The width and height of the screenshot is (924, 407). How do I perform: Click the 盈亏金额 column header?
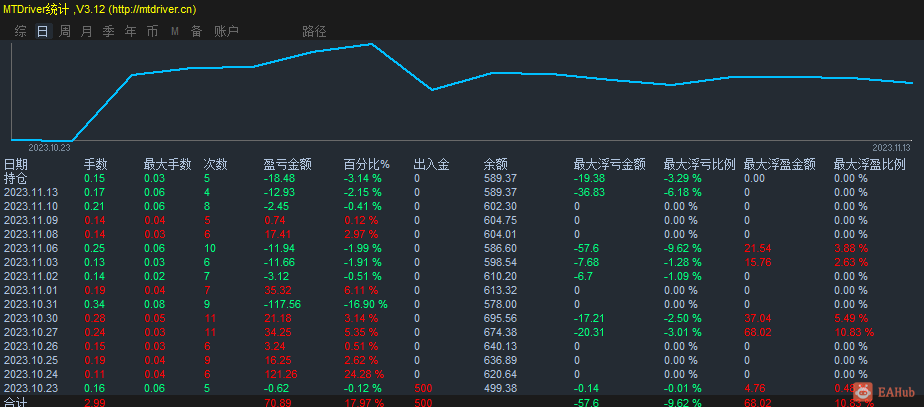pyautogui.click(x=288, y=164)
